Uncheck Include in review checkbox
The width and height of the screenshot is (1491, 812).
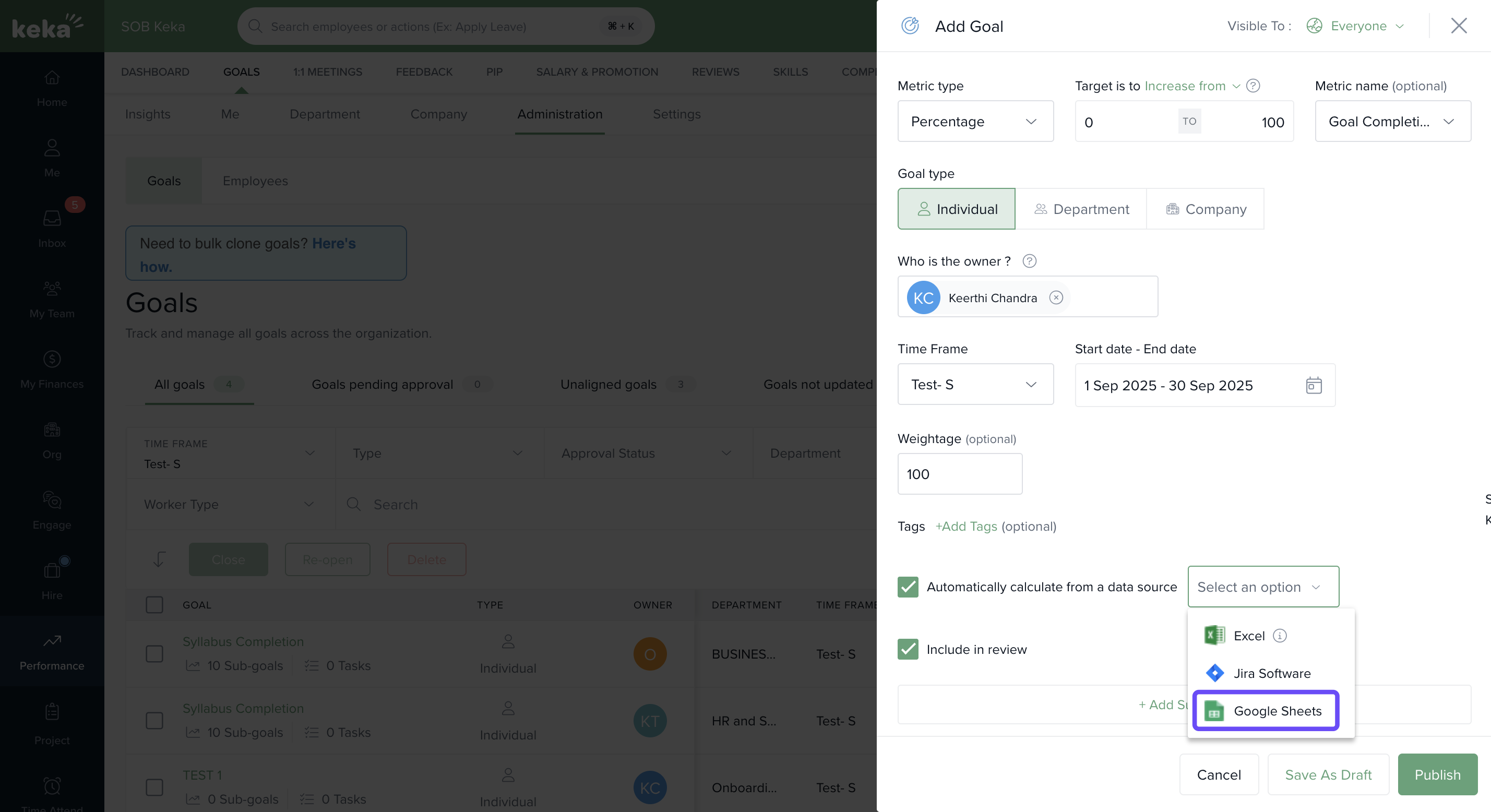908,649
